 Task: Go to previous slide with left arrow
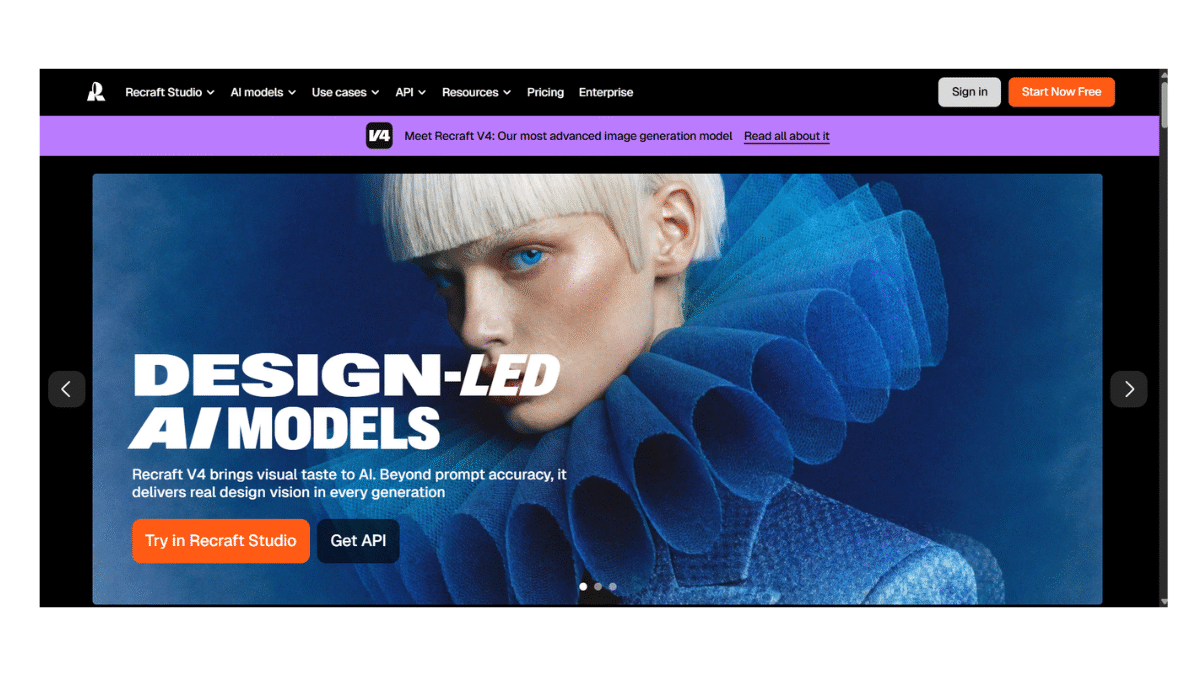point(66,389)
